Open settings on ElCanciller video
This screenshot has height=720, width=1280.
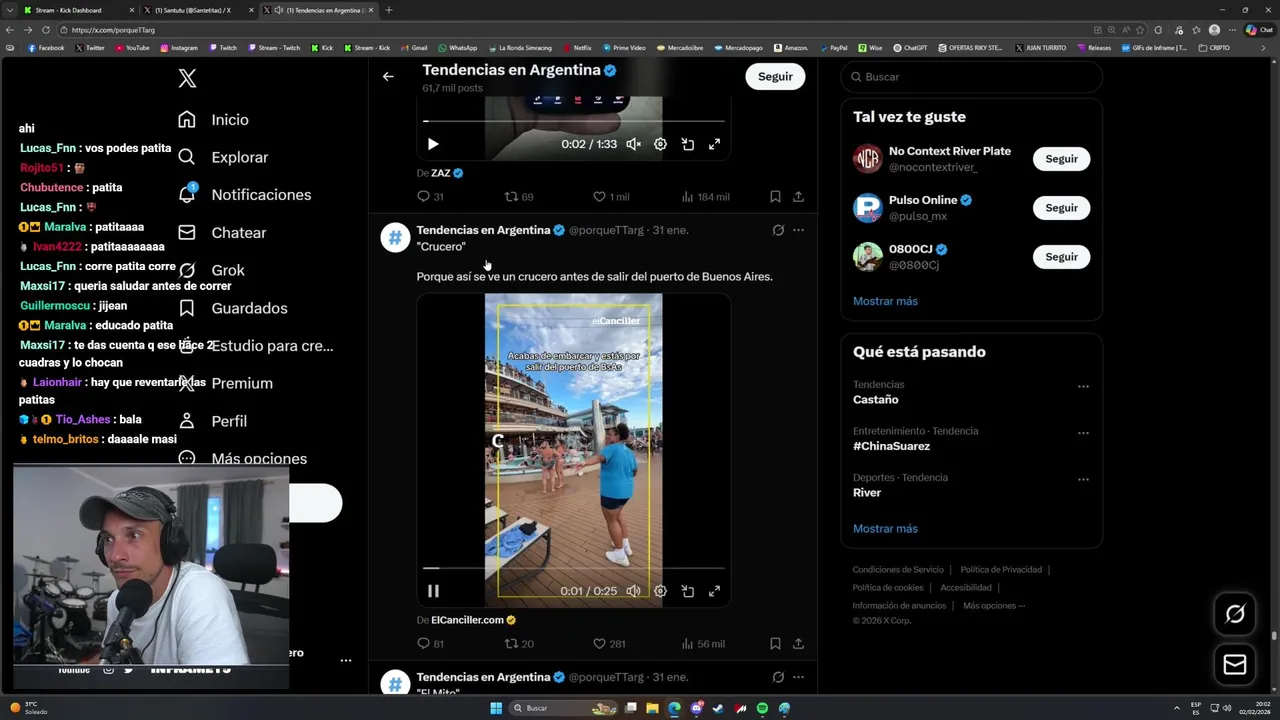click(660, 591)
